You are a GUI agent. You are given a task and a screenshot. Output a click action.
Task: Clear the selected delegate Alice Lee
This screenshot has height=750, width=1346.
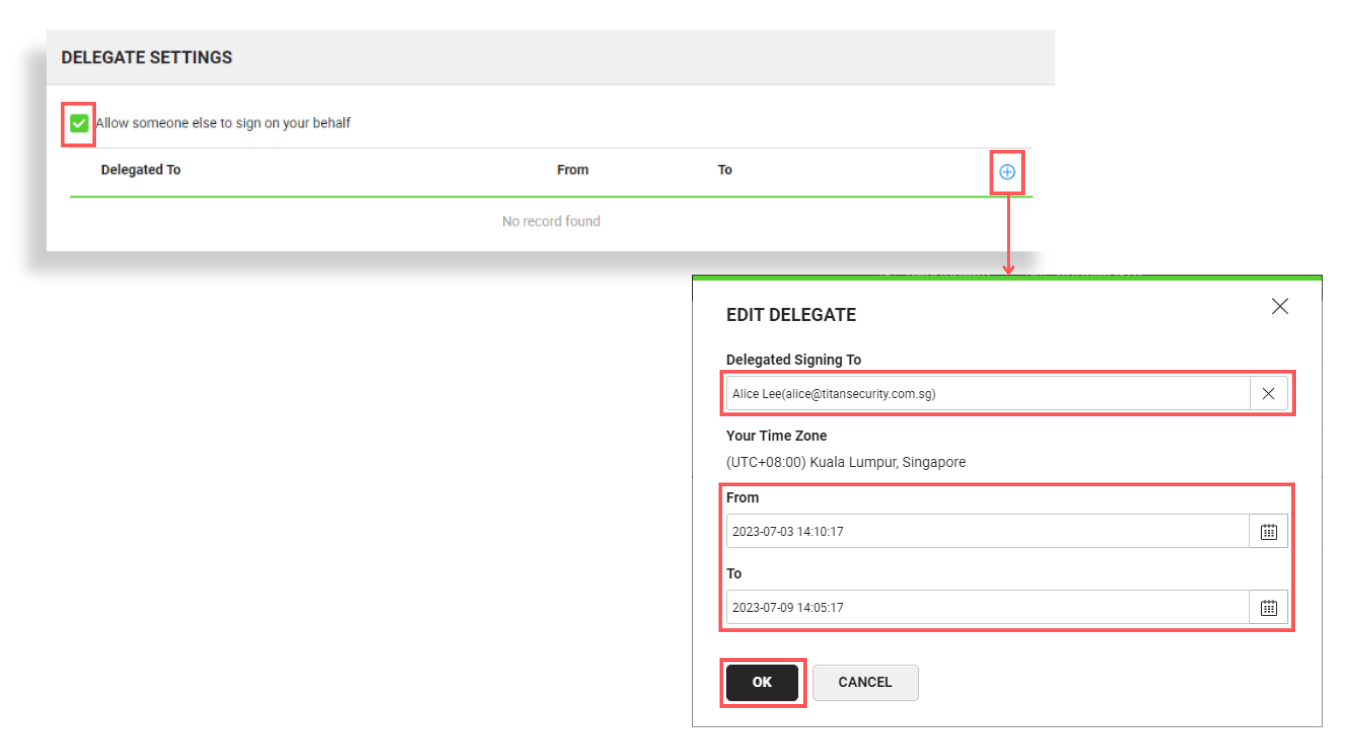[x=1268, y=393]
